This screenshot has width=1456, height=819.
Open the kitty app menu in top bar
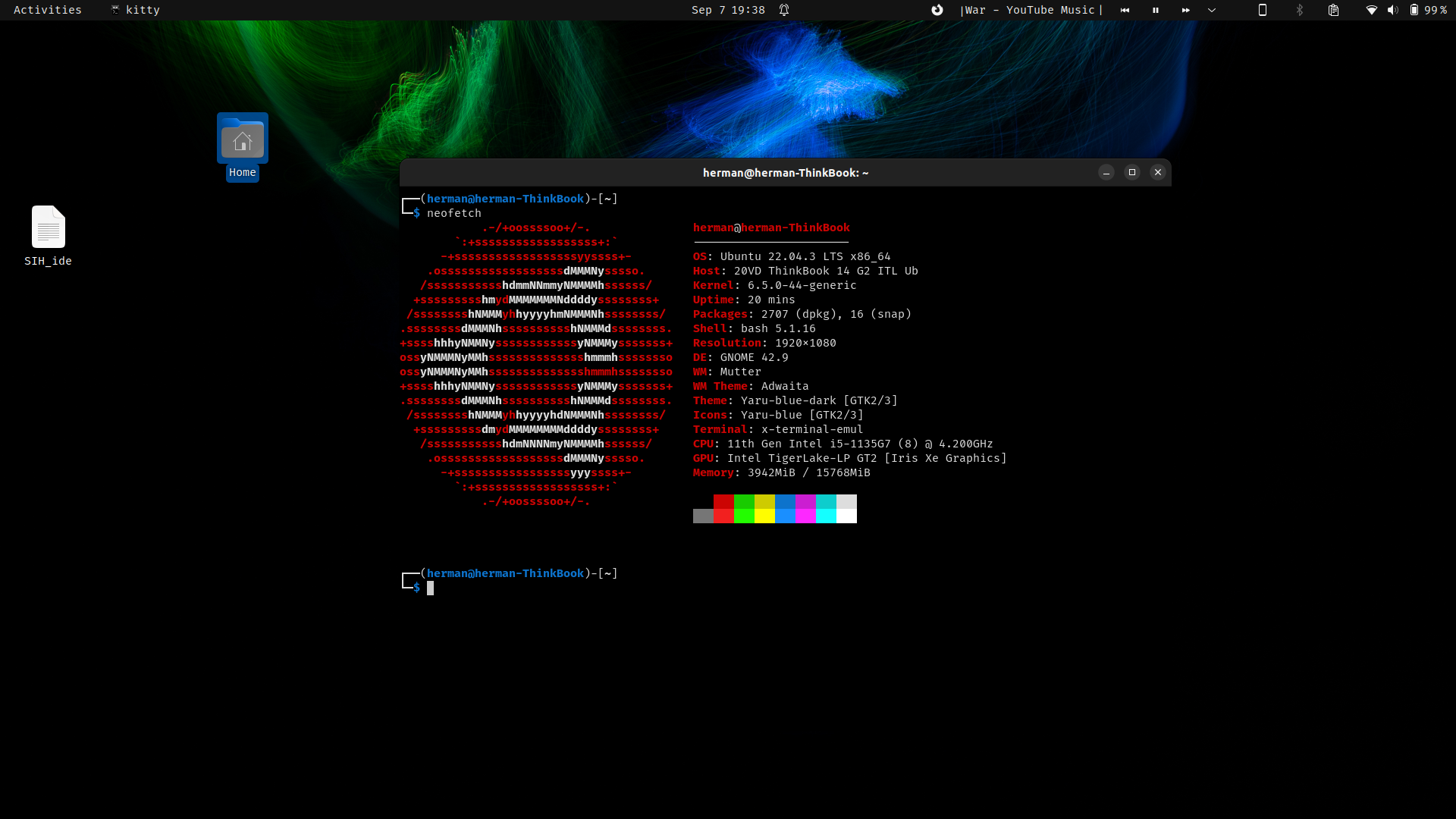tap(136, 10)
